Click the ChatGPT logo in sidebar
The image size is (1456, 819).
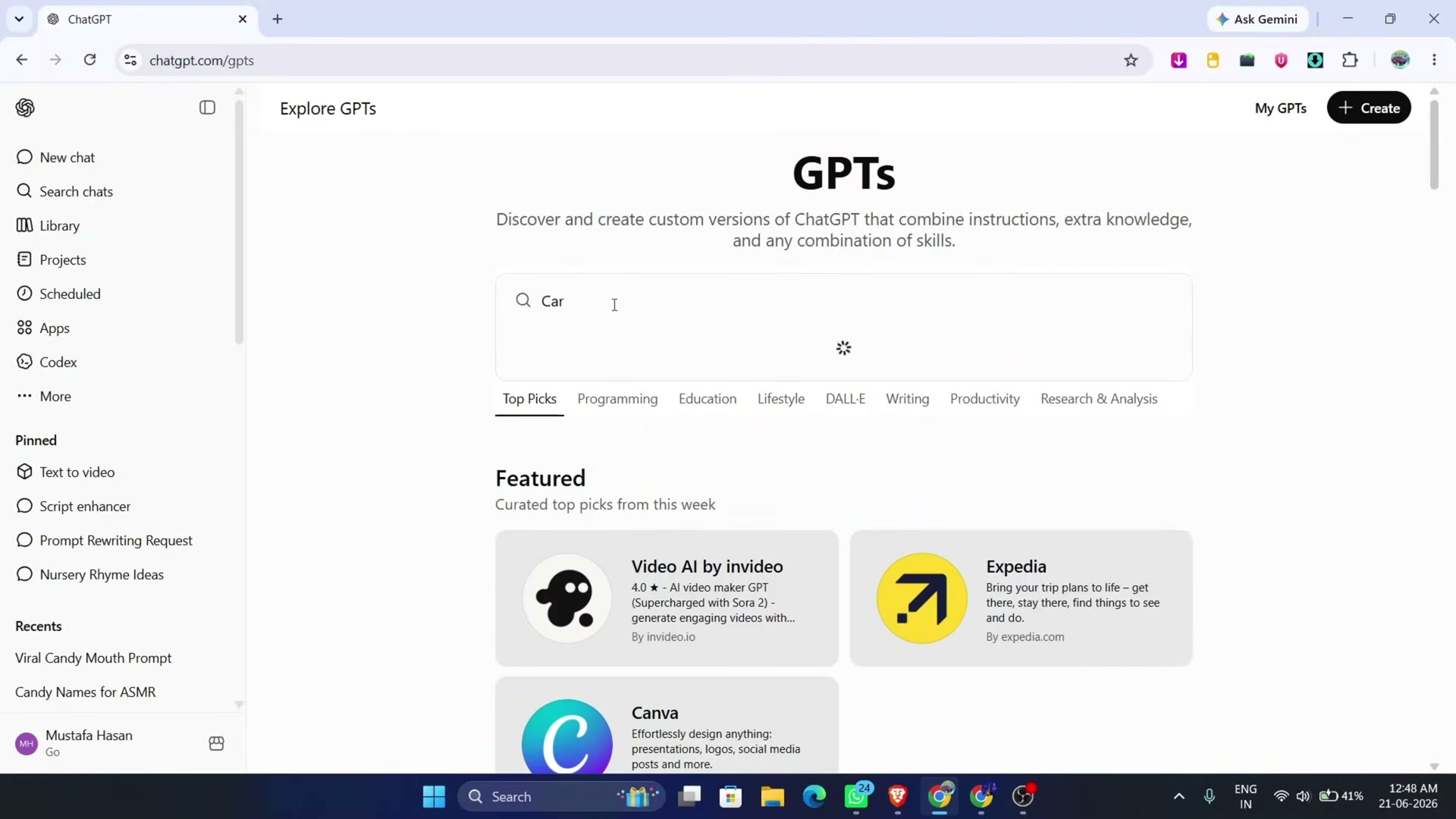tap(25, 108)
